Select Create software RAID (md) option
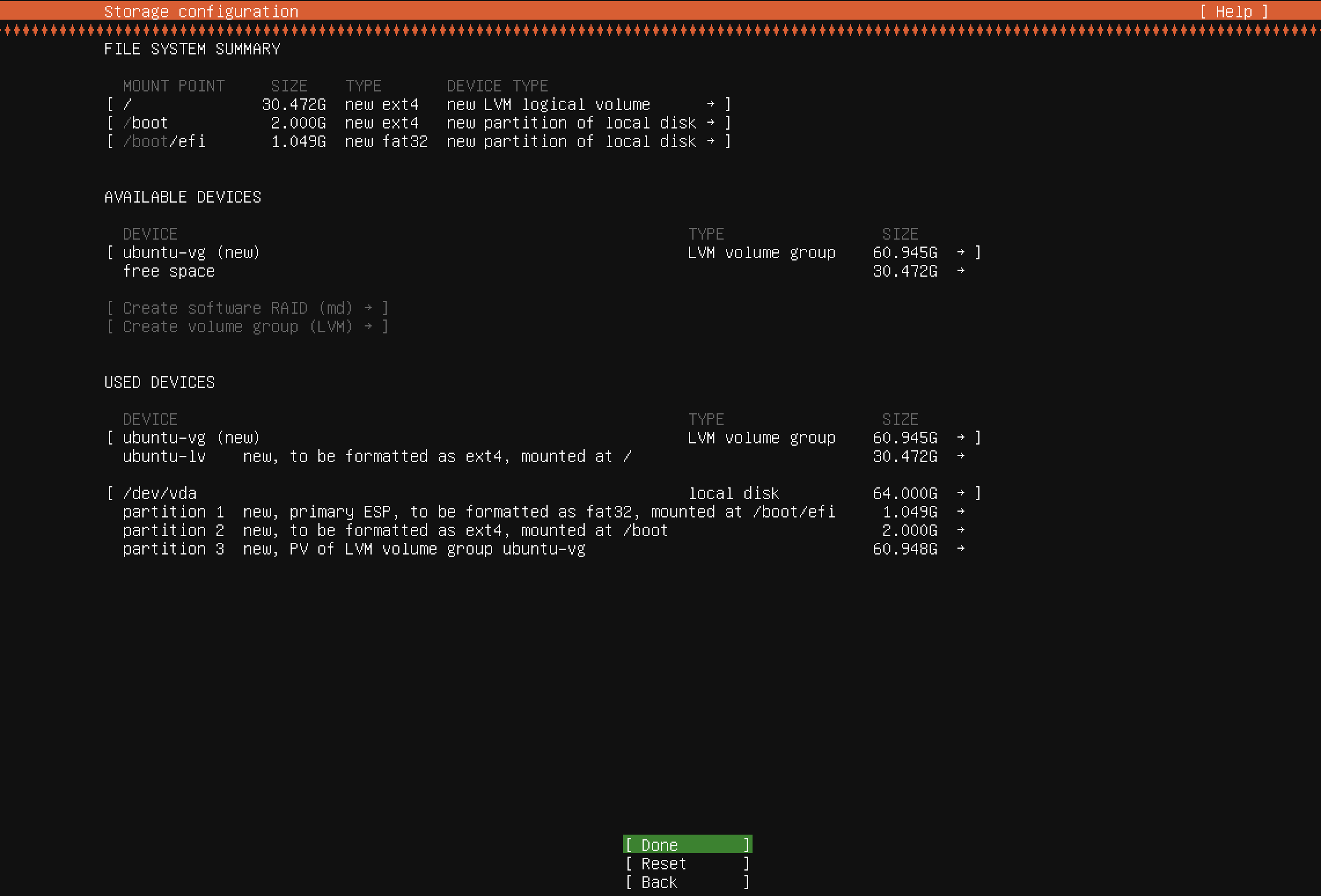Viewport: 1321px width, 896px height. click(247, 308)
